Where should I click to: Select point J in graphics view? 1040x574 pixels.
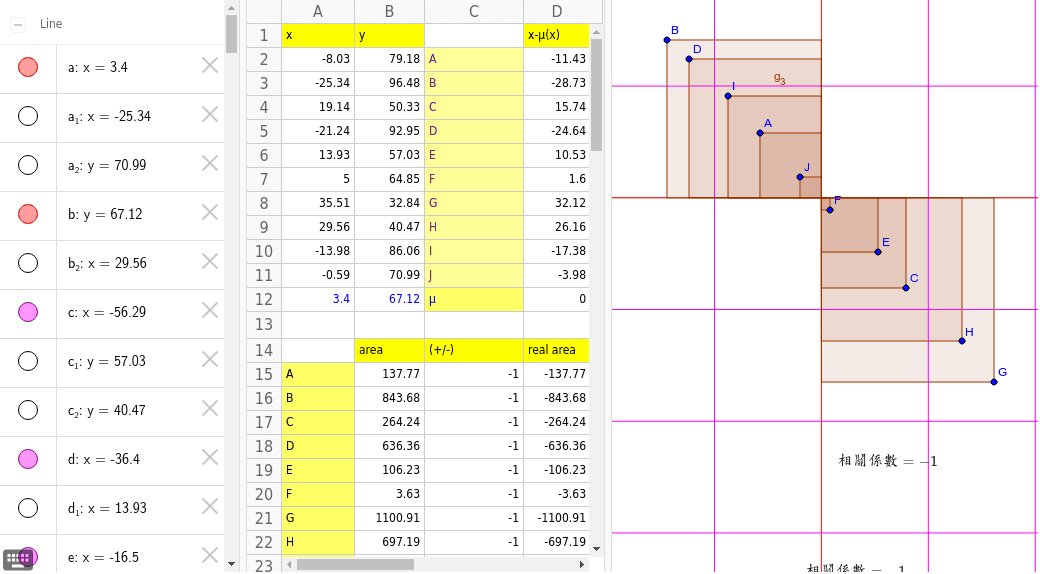pos(800,177)
